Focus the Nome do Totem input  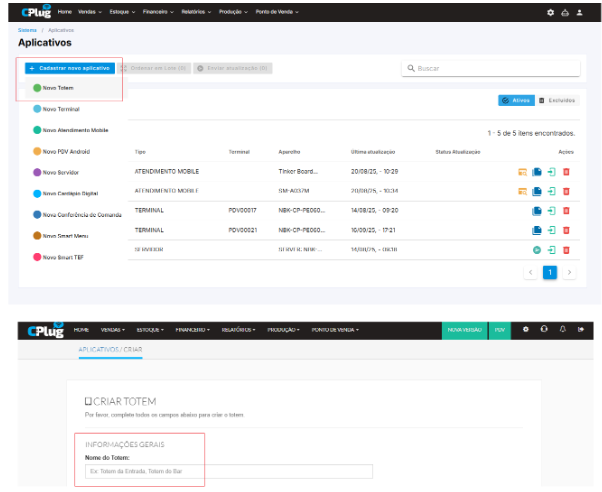pyautogui.click(x=229, y=471)
